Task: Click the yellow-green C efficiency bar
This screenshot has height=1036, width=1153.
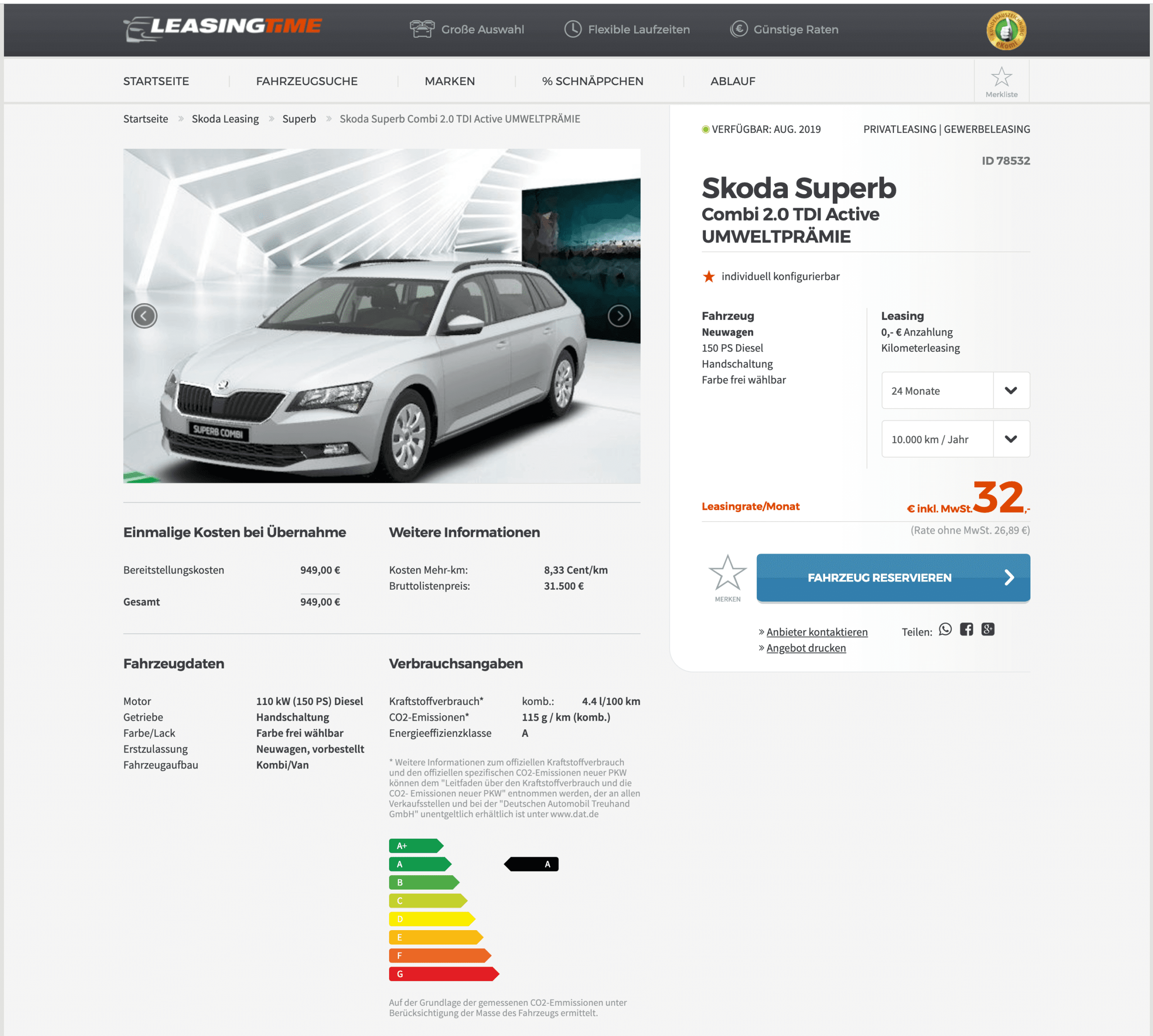Action: pyautogui.click(x=428, y=900)
